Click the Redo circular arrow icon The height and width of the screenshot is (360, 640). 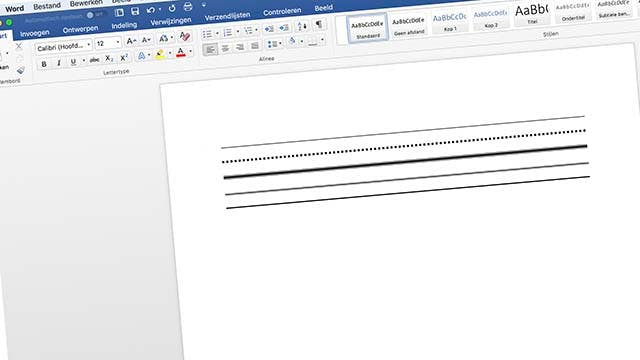coord(172,8)
